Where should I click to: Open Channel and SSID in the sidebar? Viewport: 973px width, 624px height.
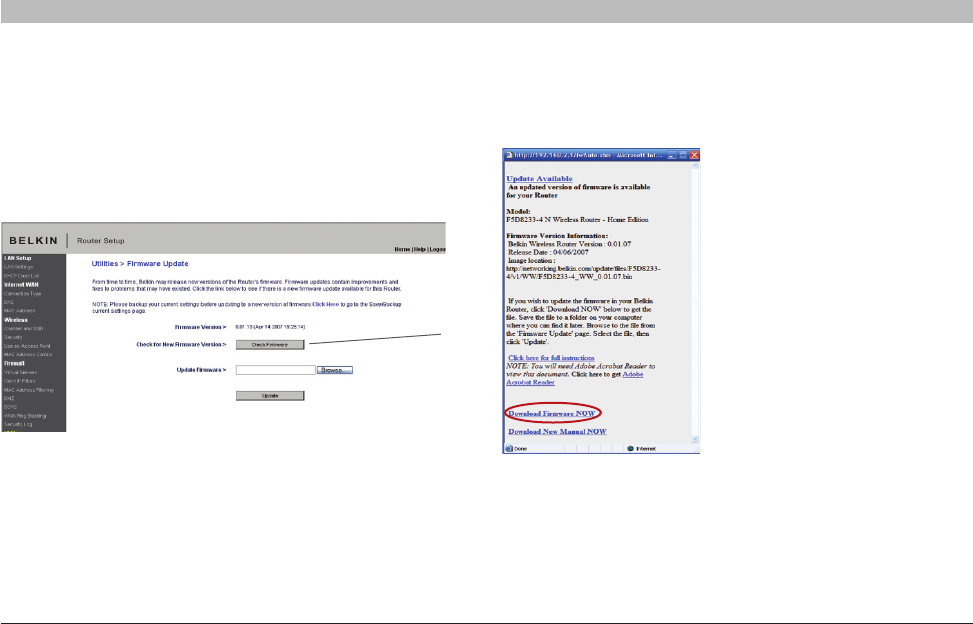pyautogui.click(x=24, y=329)
